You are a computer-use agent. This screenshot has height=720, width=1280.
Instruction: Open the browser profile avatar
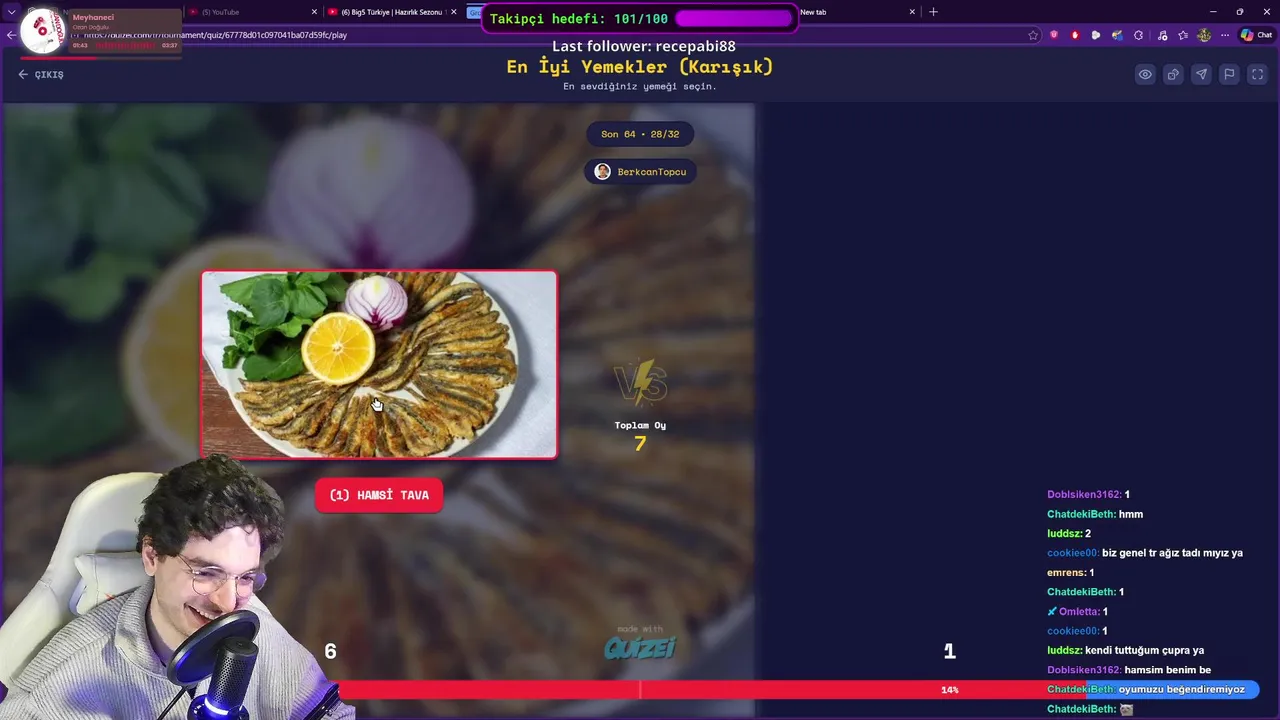[x=1204, y=35]
